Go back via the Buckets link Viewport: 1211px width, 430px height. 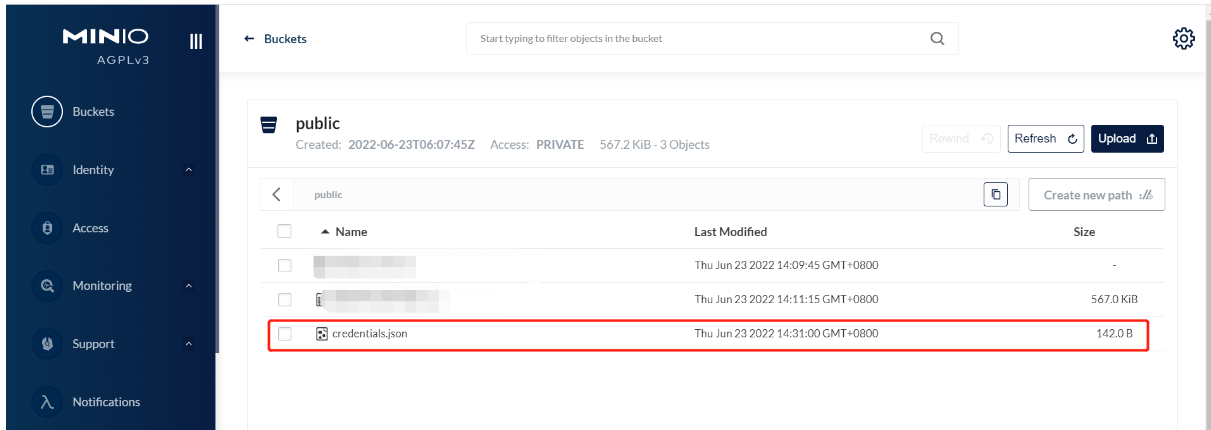pyautogui.click(x=276, y=39)
